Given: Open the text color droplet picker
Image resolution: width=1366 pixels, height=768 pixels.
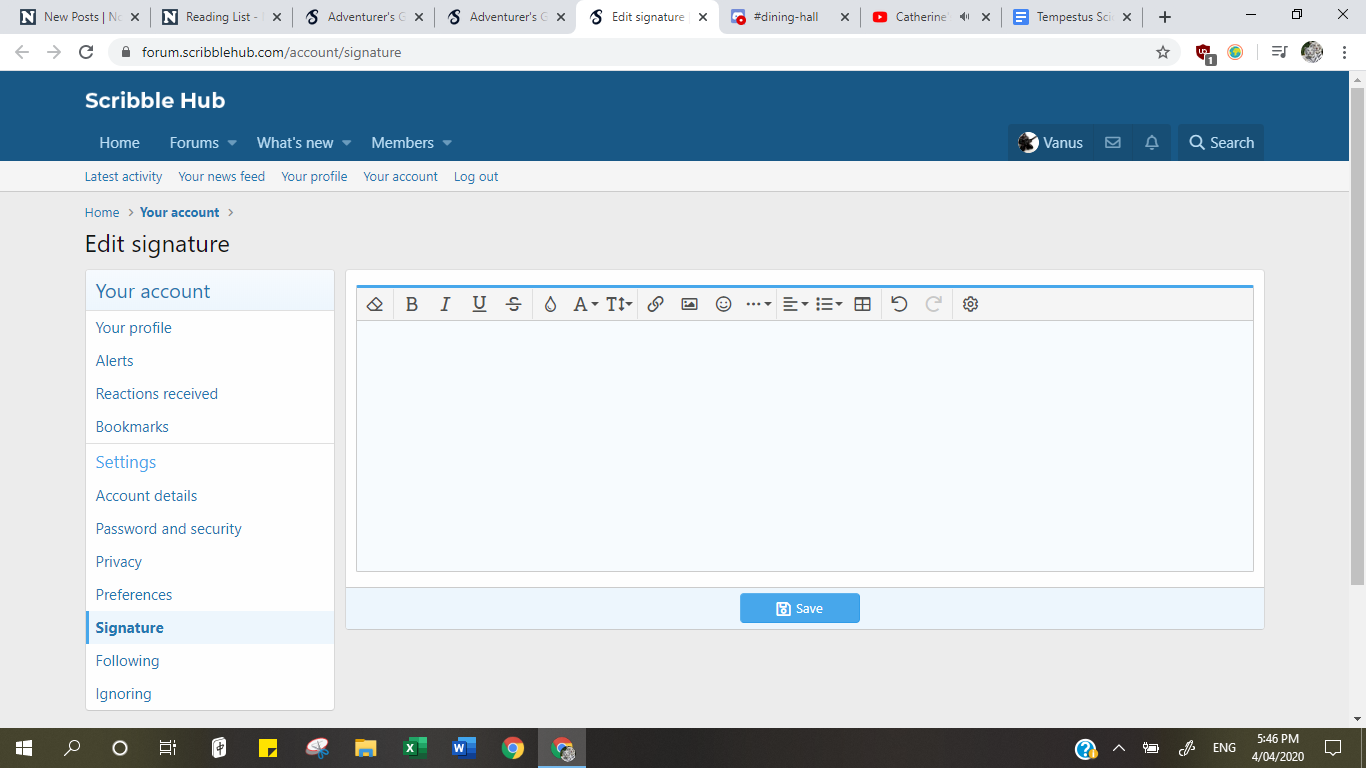Looking at the screenshot, I should 550,304.
